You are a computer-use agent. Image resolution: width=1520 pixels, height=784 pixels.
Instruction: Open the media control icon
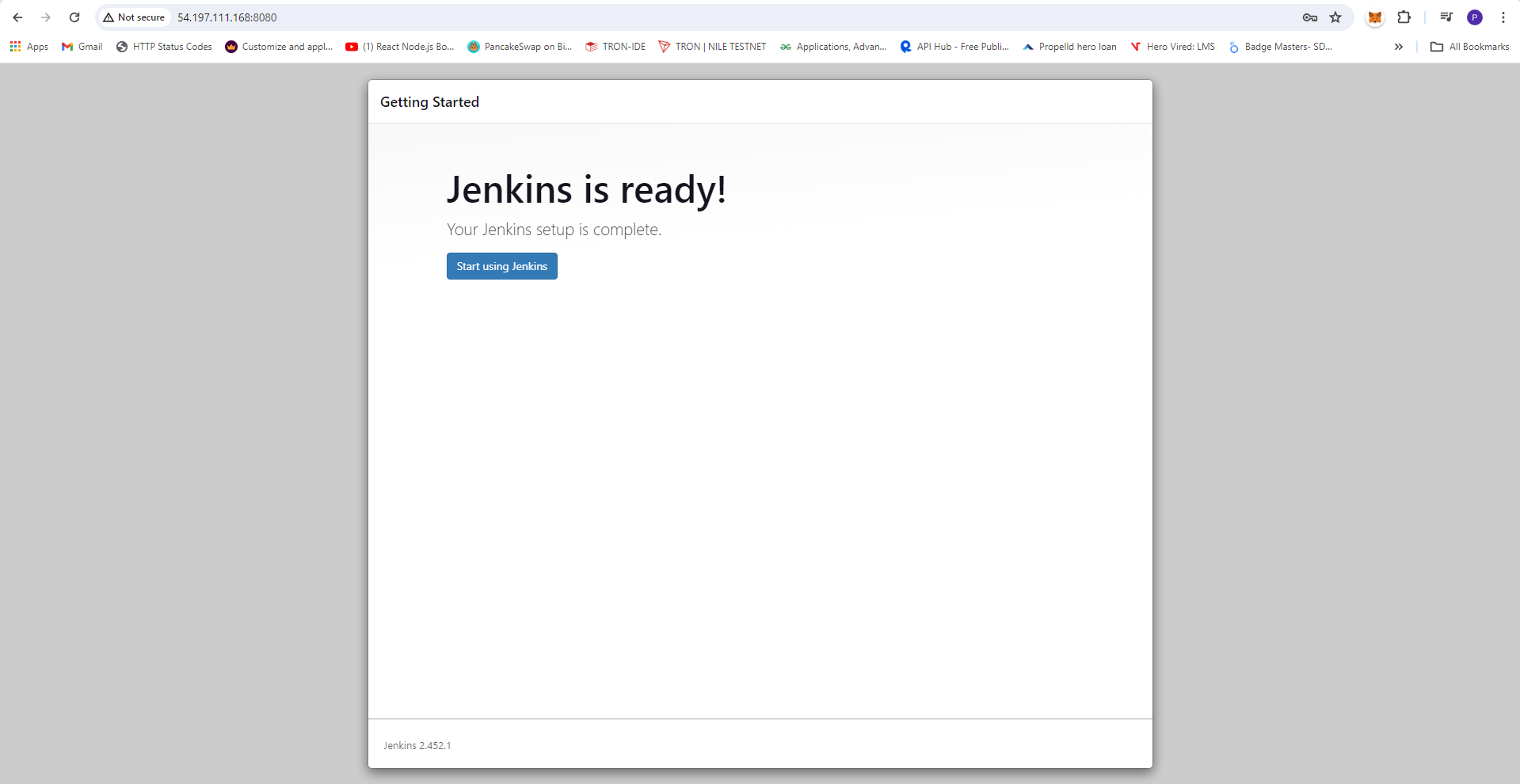[1446, 17]
